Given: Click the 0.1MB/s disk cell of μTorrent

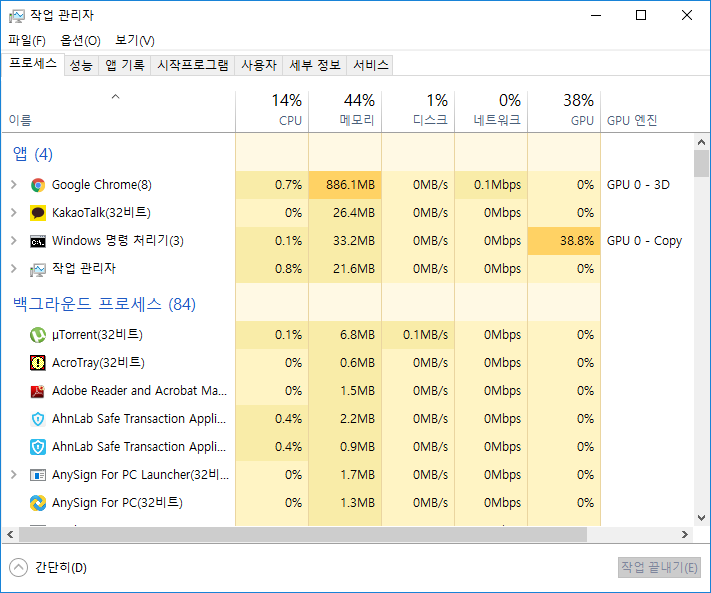Looking at the screenshot, I should (418, 335).
